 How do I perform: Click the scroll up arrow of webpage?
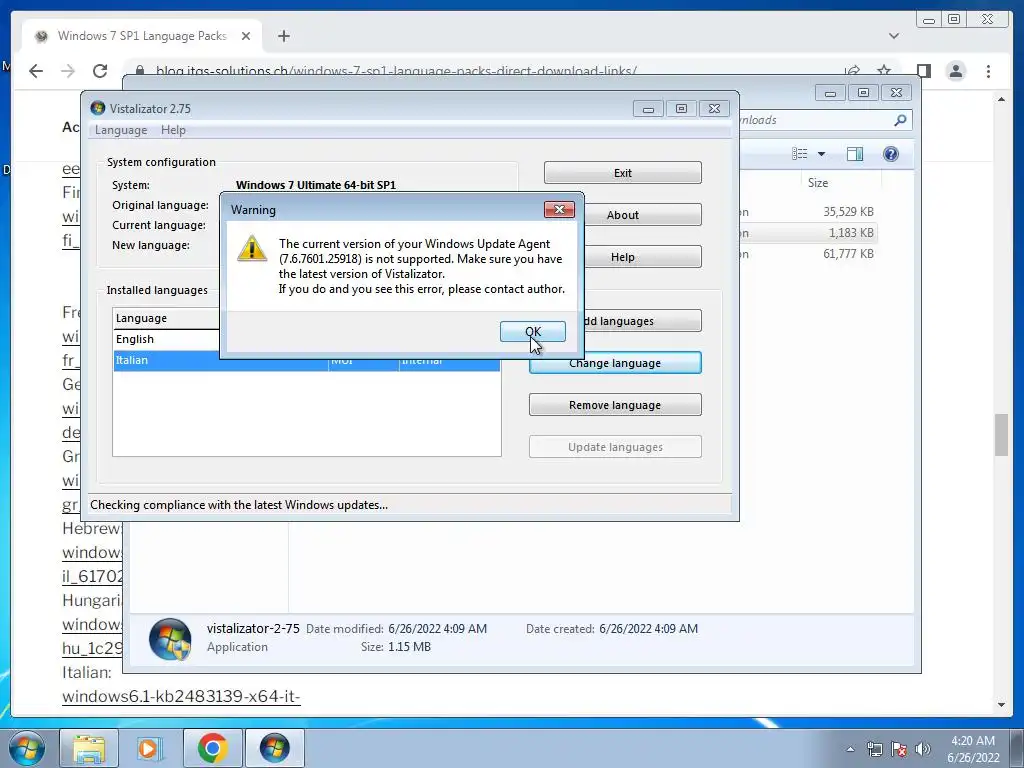1002,99
